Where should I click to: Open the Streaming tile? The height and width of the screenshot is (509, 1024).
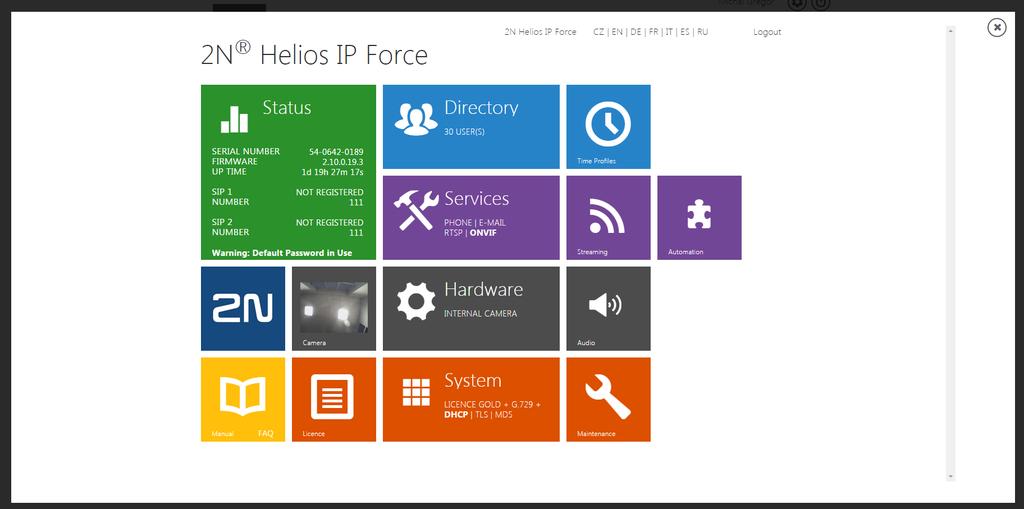click(608, 218)
